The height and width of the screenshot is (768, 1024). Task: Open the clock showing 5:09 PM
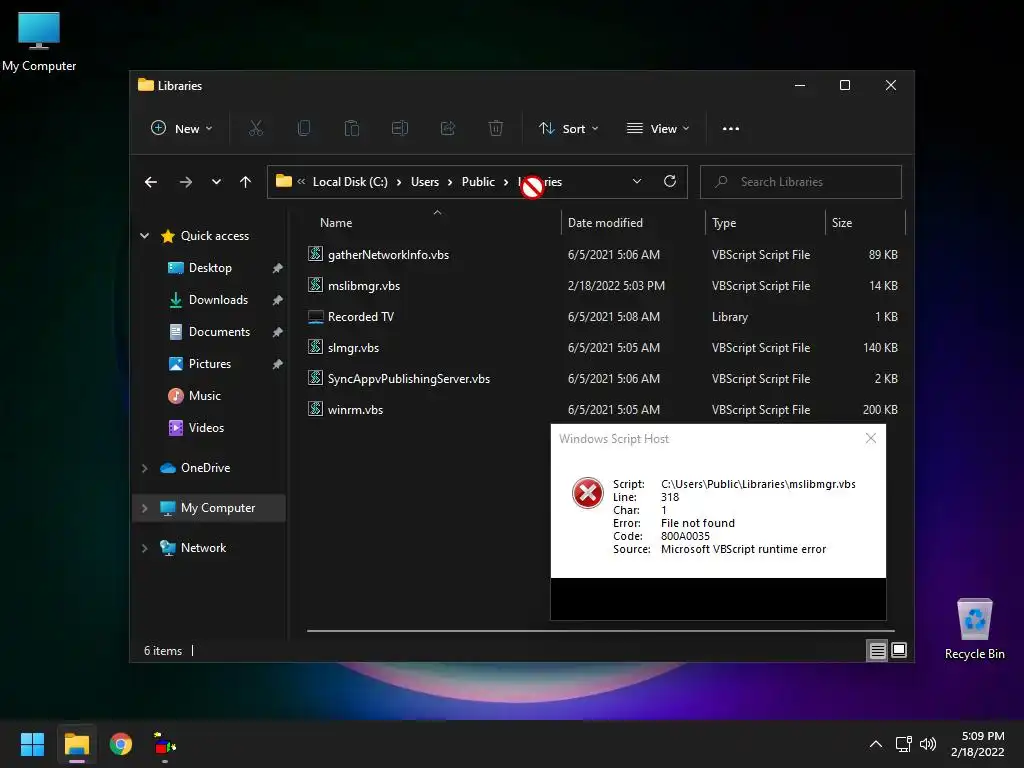point(978,744)
